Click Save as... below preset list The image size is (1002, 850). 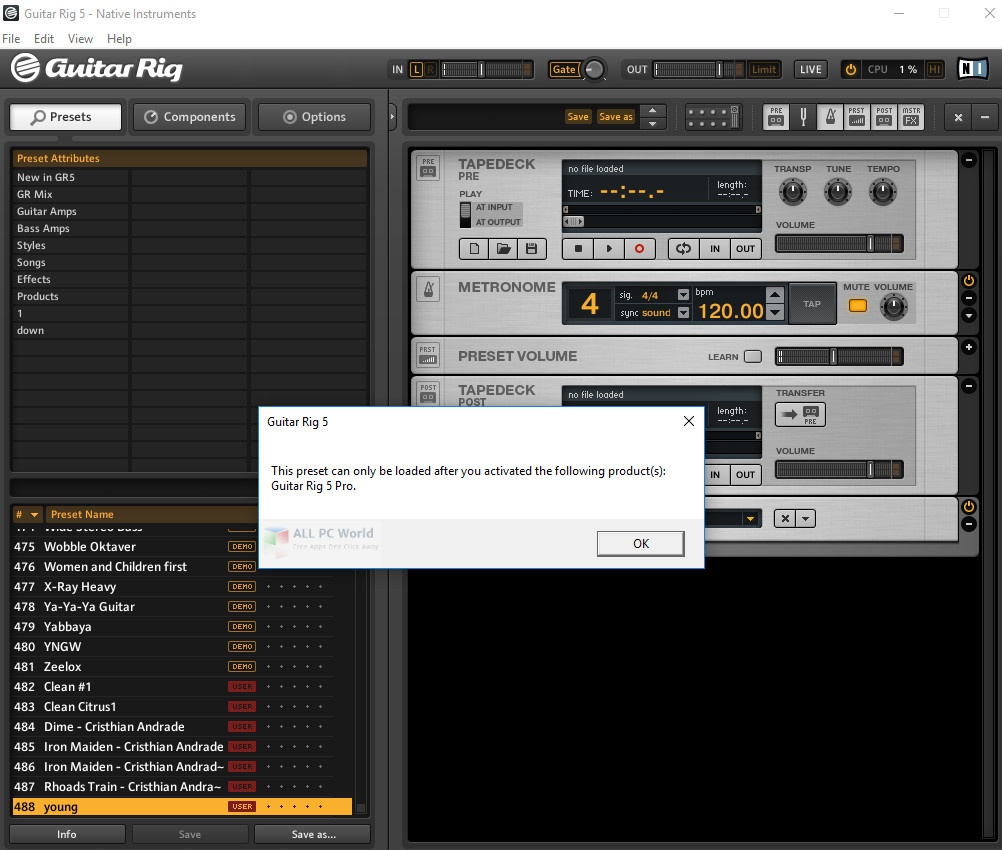click(x=313, y=834)
